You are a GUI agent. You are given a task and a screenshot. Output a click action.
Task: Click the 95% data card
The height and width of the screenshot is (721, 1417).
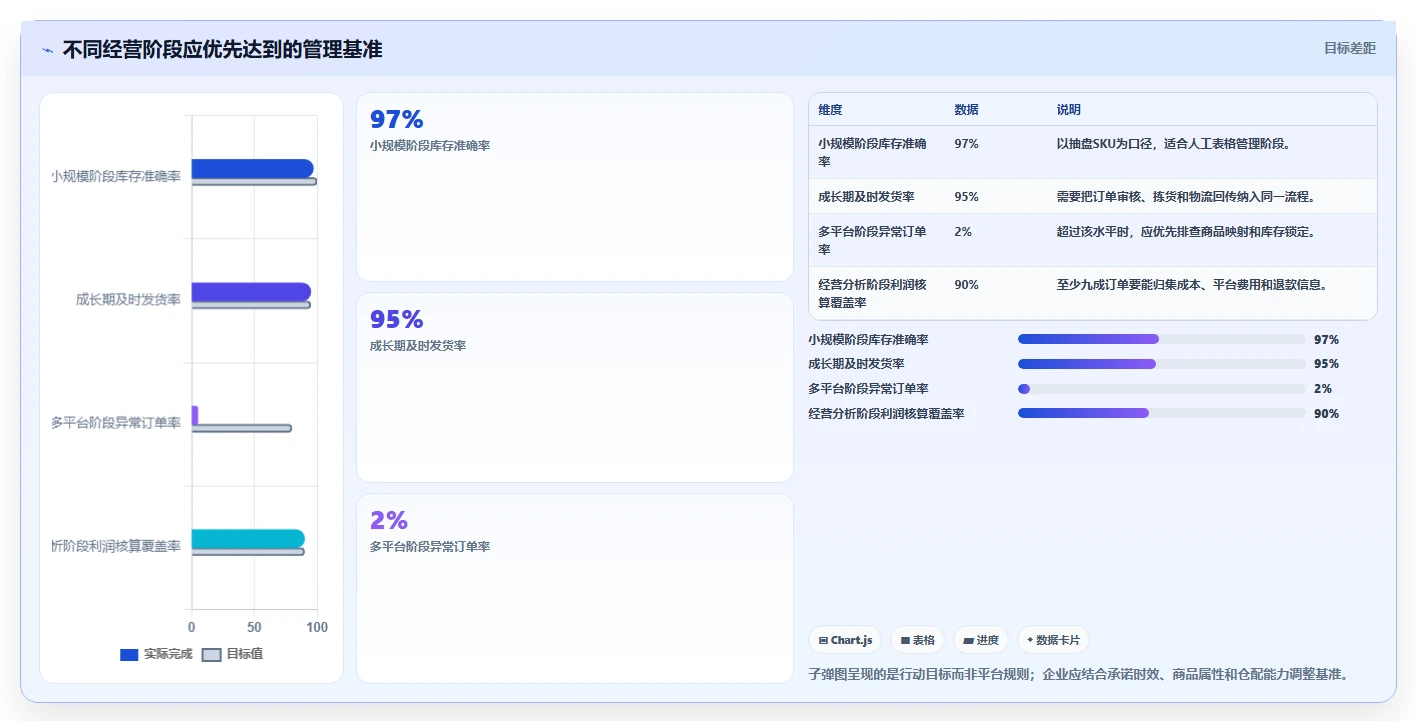point(575,388)
